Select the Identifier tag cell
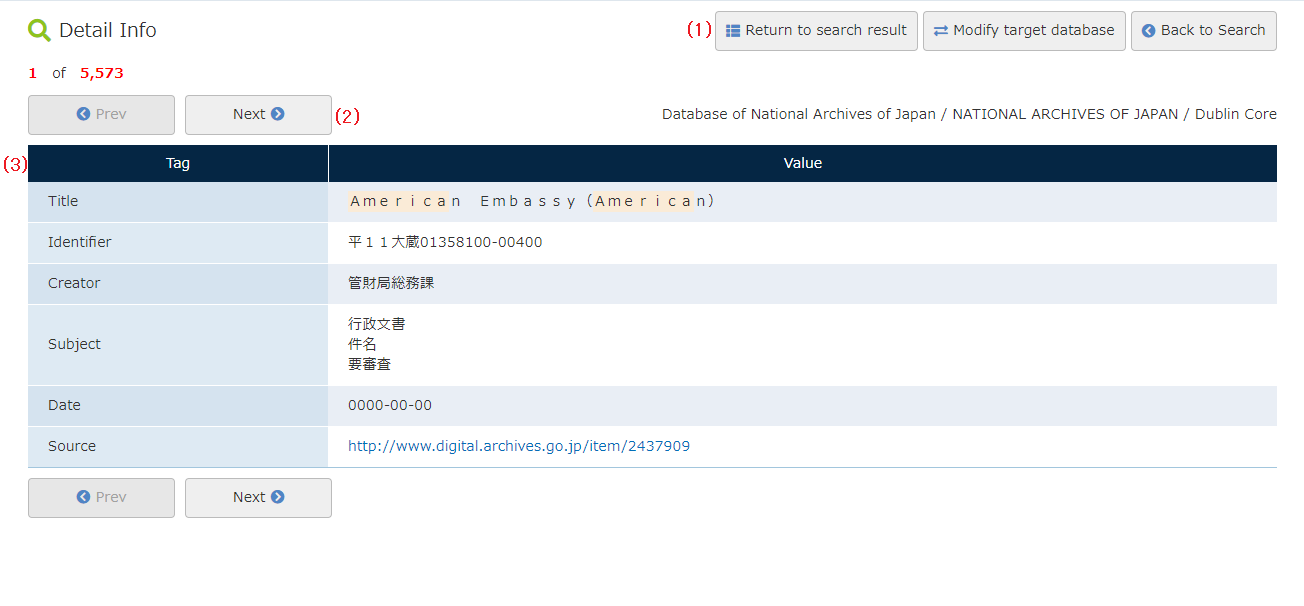 [178, 243]
